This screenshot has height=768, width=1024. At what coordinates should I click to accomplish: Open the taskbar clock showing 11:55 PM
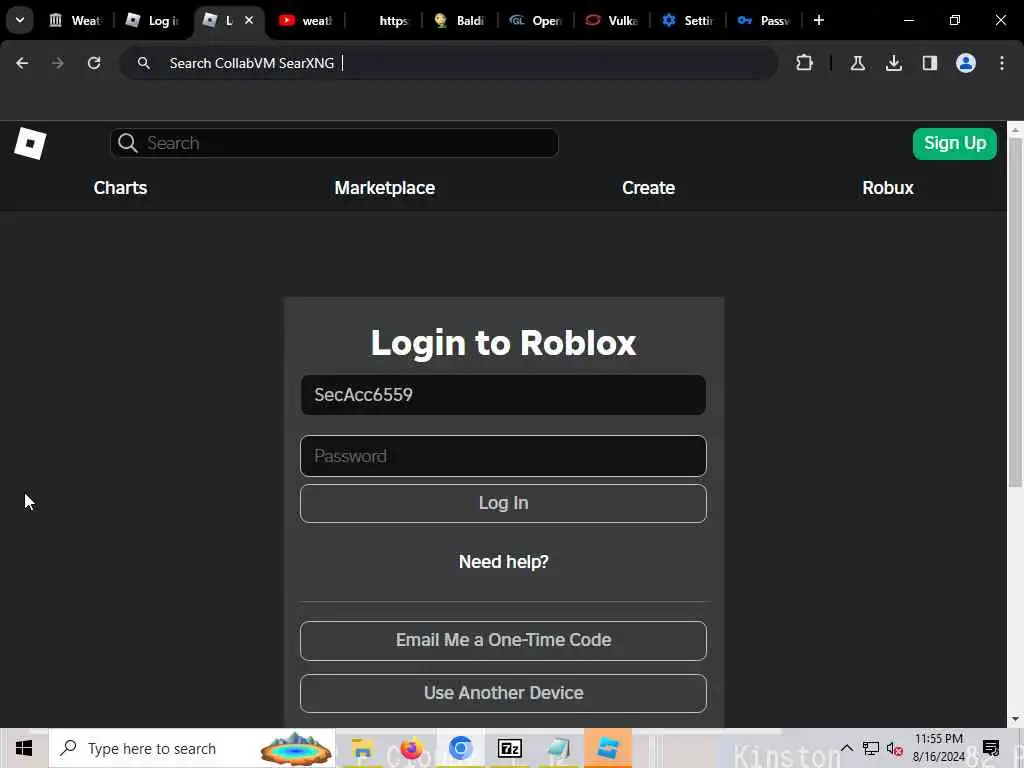[x=938, y=748]
